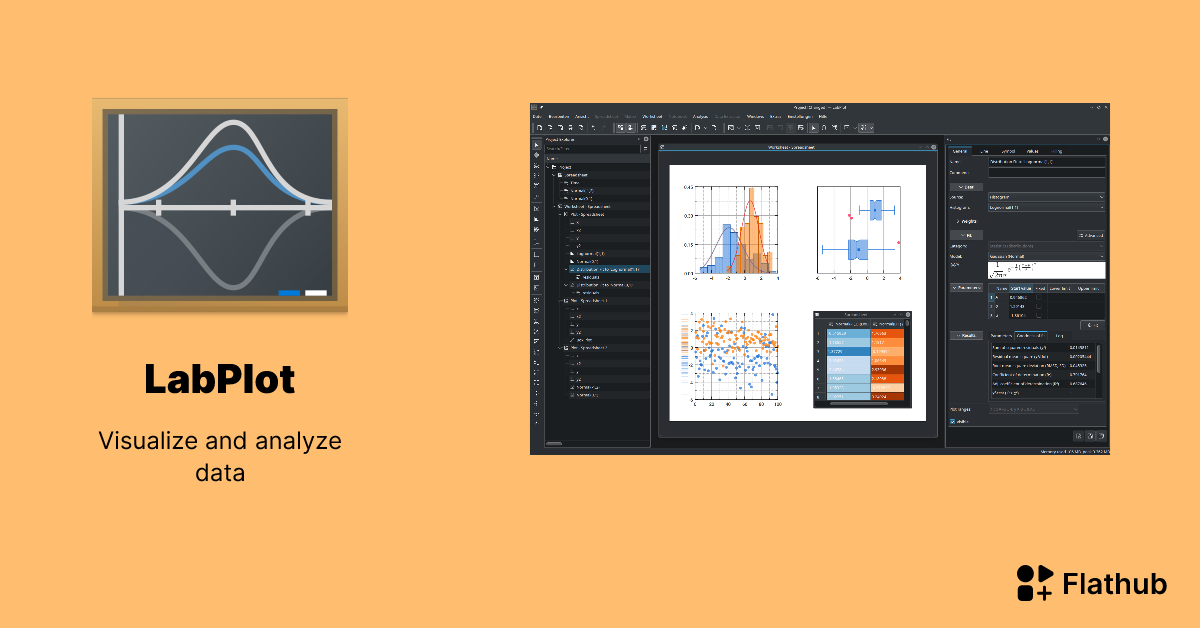Toggle the fixed checkbox for the second fit parameter
Image resolution: width=1200 pixels, height=628 pixels.
(x=1039, y=305)
